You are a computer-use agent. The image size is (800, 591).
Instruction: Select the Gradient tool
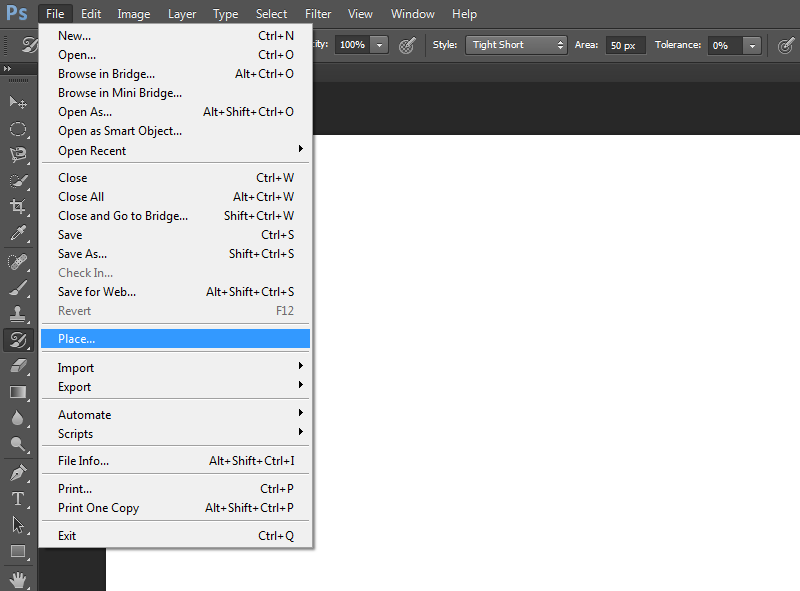(x=18, y=392)
